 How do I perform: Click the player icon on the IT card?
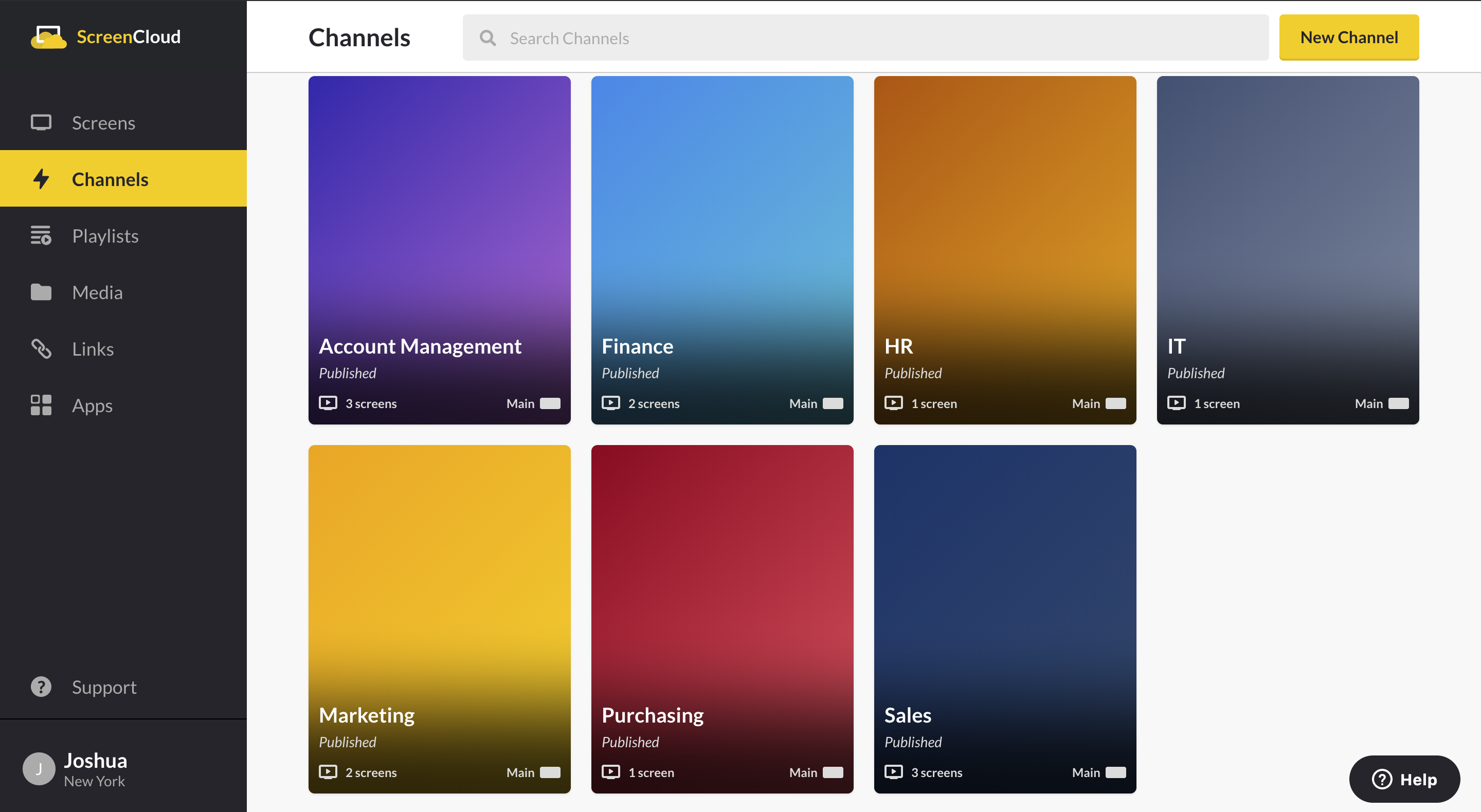(x=1176, y=403)
